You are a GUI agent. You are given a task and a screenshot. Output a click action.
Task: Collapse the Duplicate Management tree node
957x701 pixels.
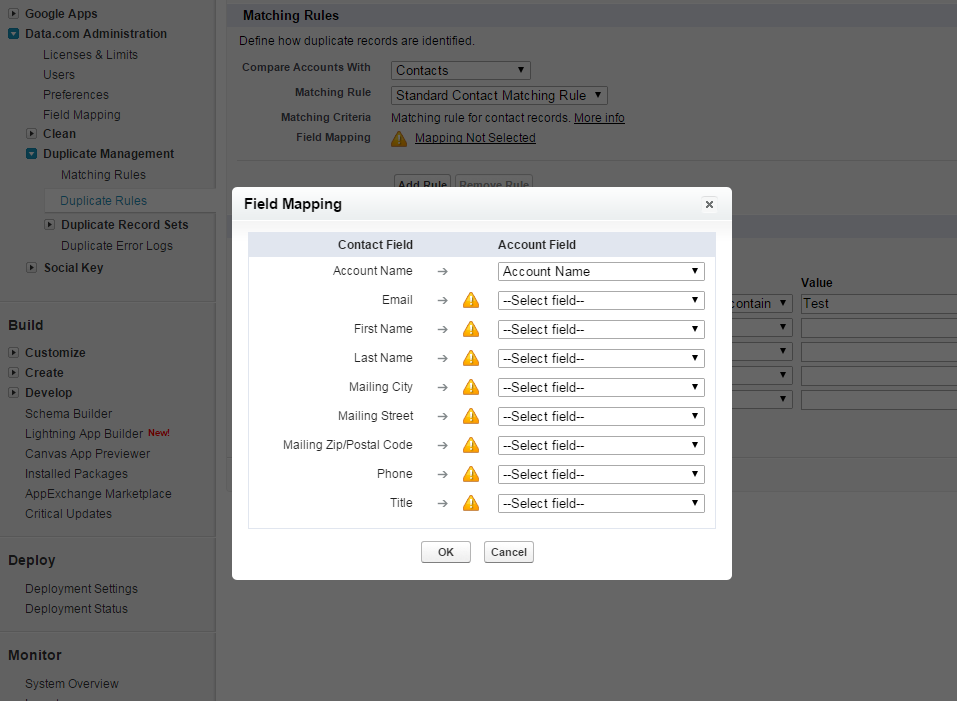pyautogui.click(x=32, y=154)
